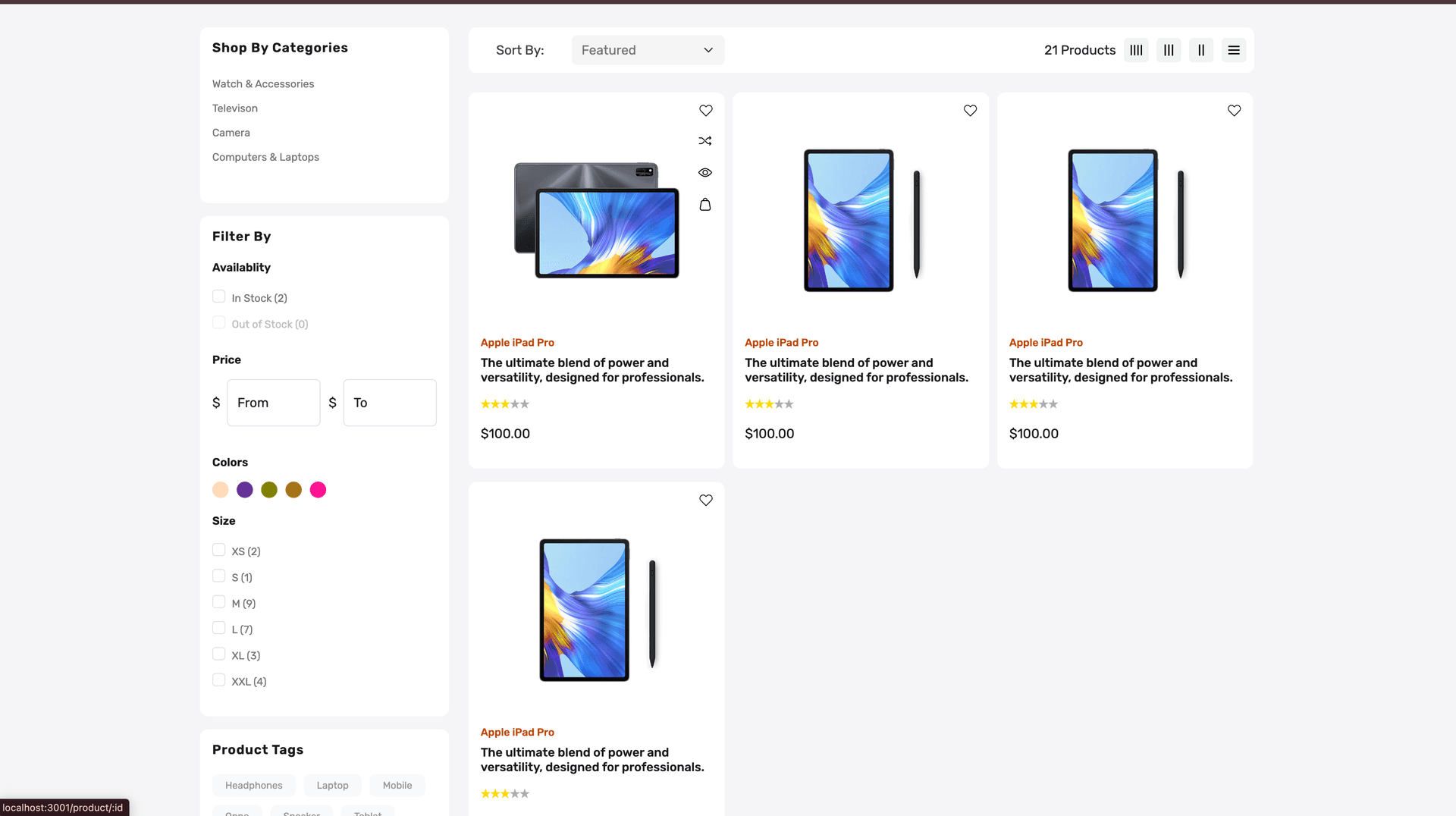Click the price From input field
The image size is (1456, 816).
point(274,403)
